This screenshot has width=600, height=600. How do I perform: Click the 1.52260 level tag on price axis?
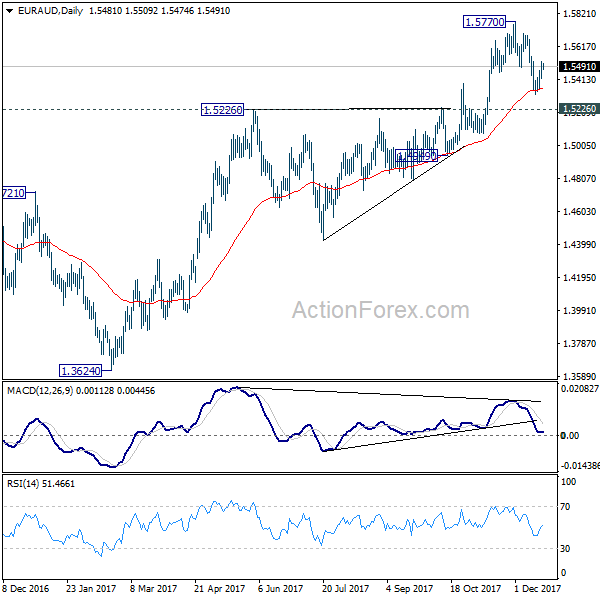579,109
